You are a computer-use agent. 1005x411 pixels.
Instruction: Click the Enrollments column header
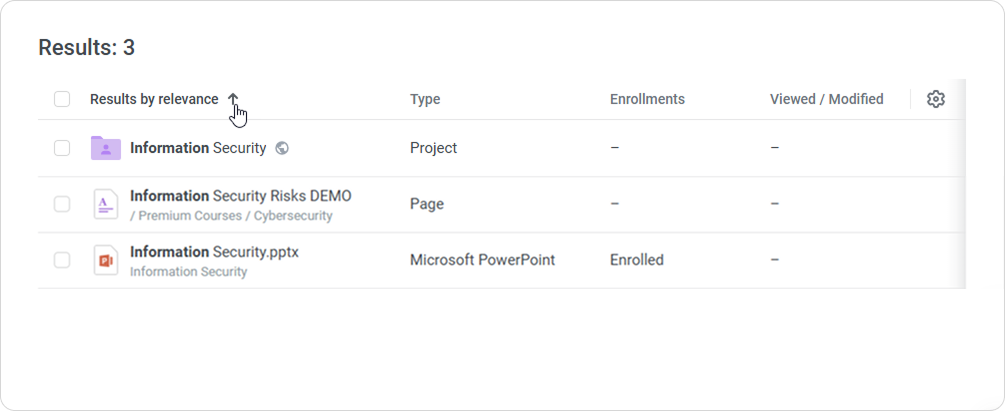pyautogui.click(x=647, y=99)
